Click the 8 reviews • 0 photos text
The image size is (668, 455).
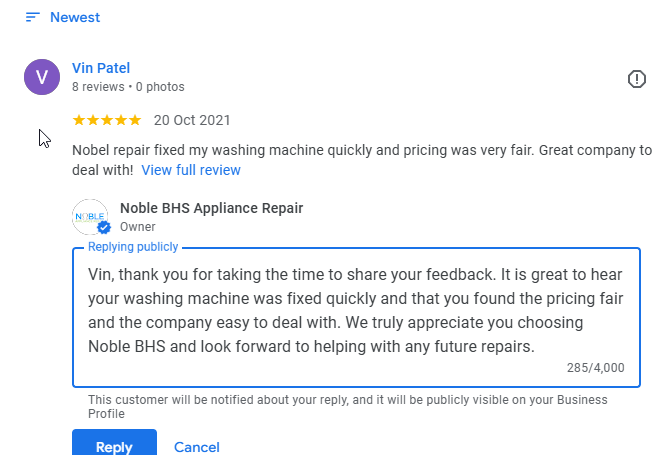[x=128, y=87]
